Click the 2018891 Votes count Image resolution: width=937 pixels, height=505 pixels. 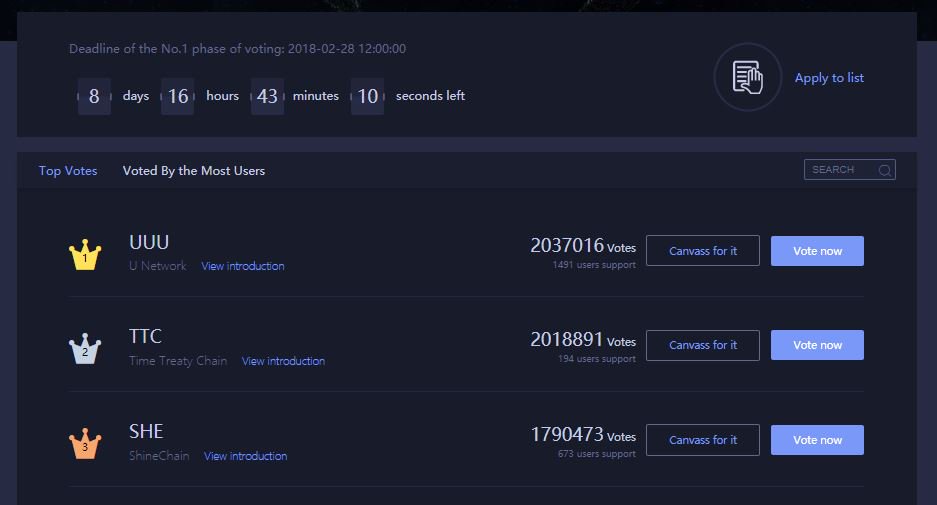(583, 339)
